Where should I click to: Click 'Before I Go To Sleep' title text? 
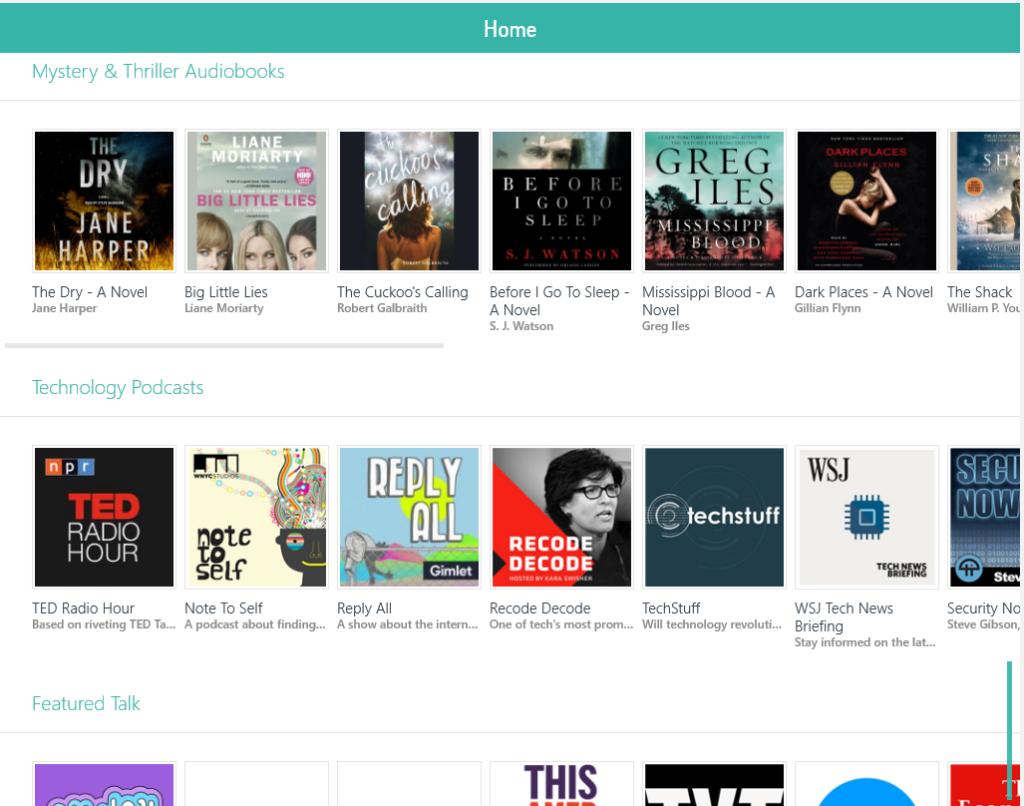[559, 301]
